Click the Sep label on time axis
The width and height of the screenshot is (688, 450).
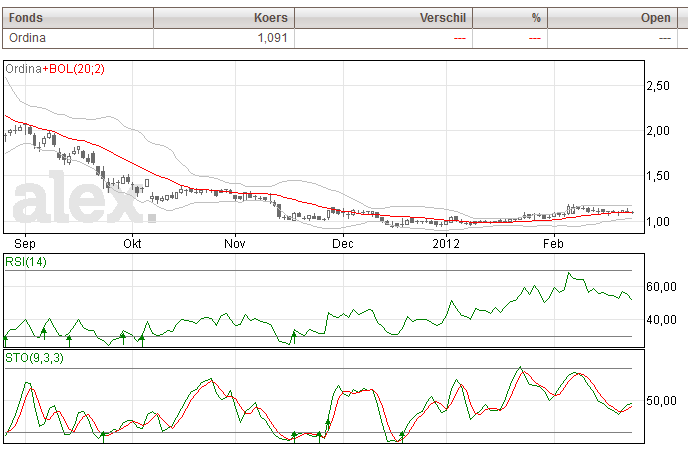25,244
